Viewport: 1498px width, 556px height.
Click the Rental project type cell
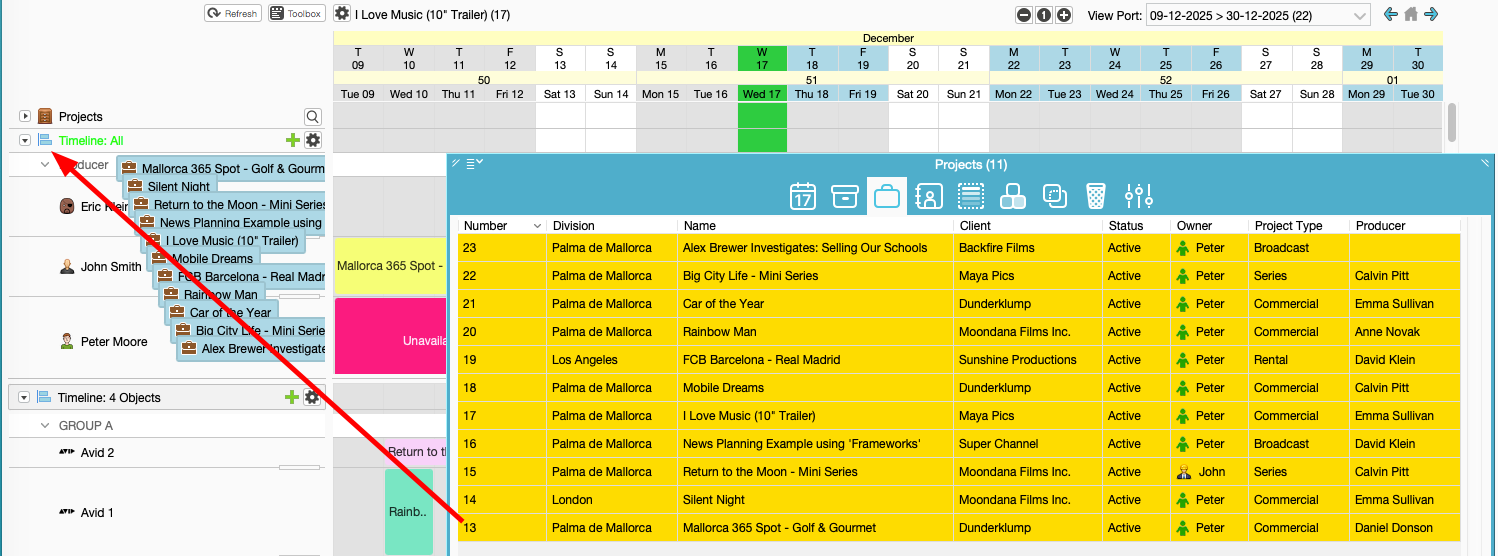1299,360
